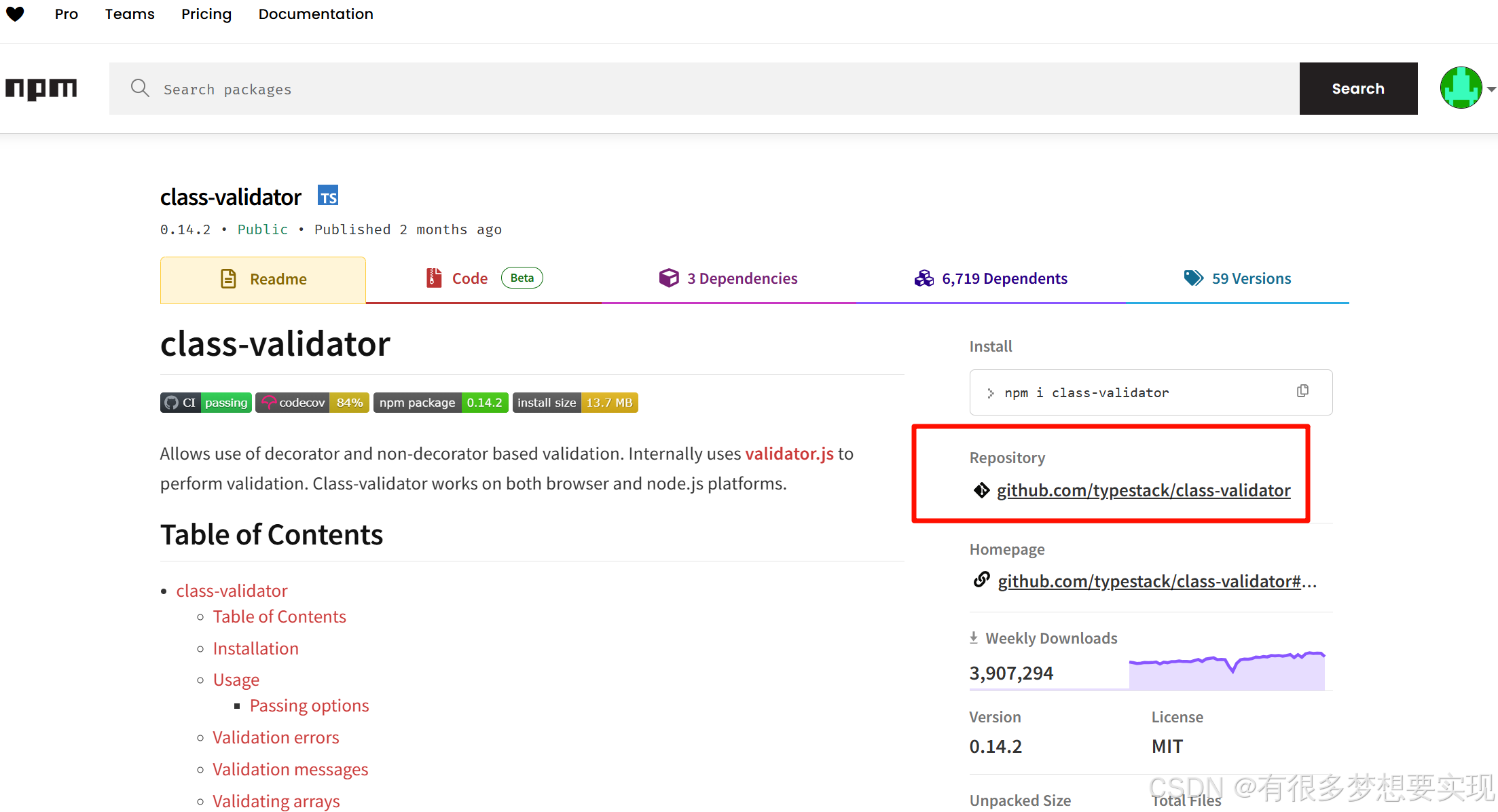Click the magnifying glass search icon
The width and height of the screenshot is (1498, 812).
140,88
